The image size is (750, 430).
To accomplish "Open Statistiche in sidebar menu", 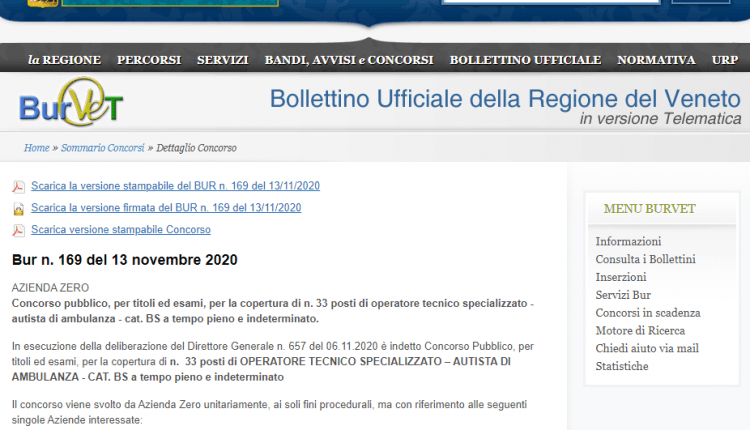I will tap(622, 366).
